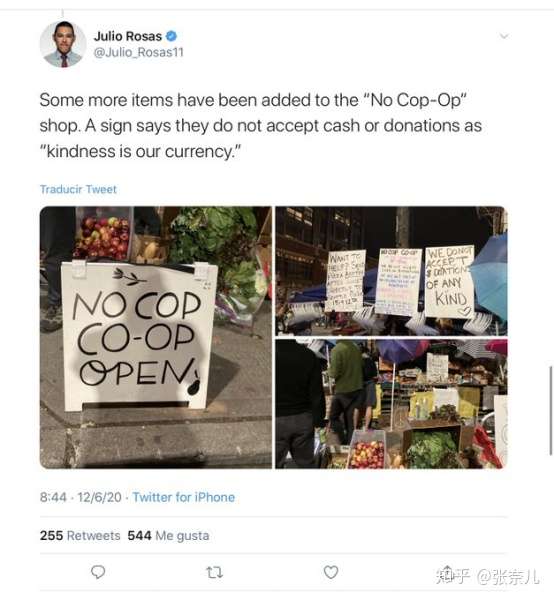Viewport: 554px width, 601px height.
Task: Open the photo of handwritten donation signs
Action: 391,271
